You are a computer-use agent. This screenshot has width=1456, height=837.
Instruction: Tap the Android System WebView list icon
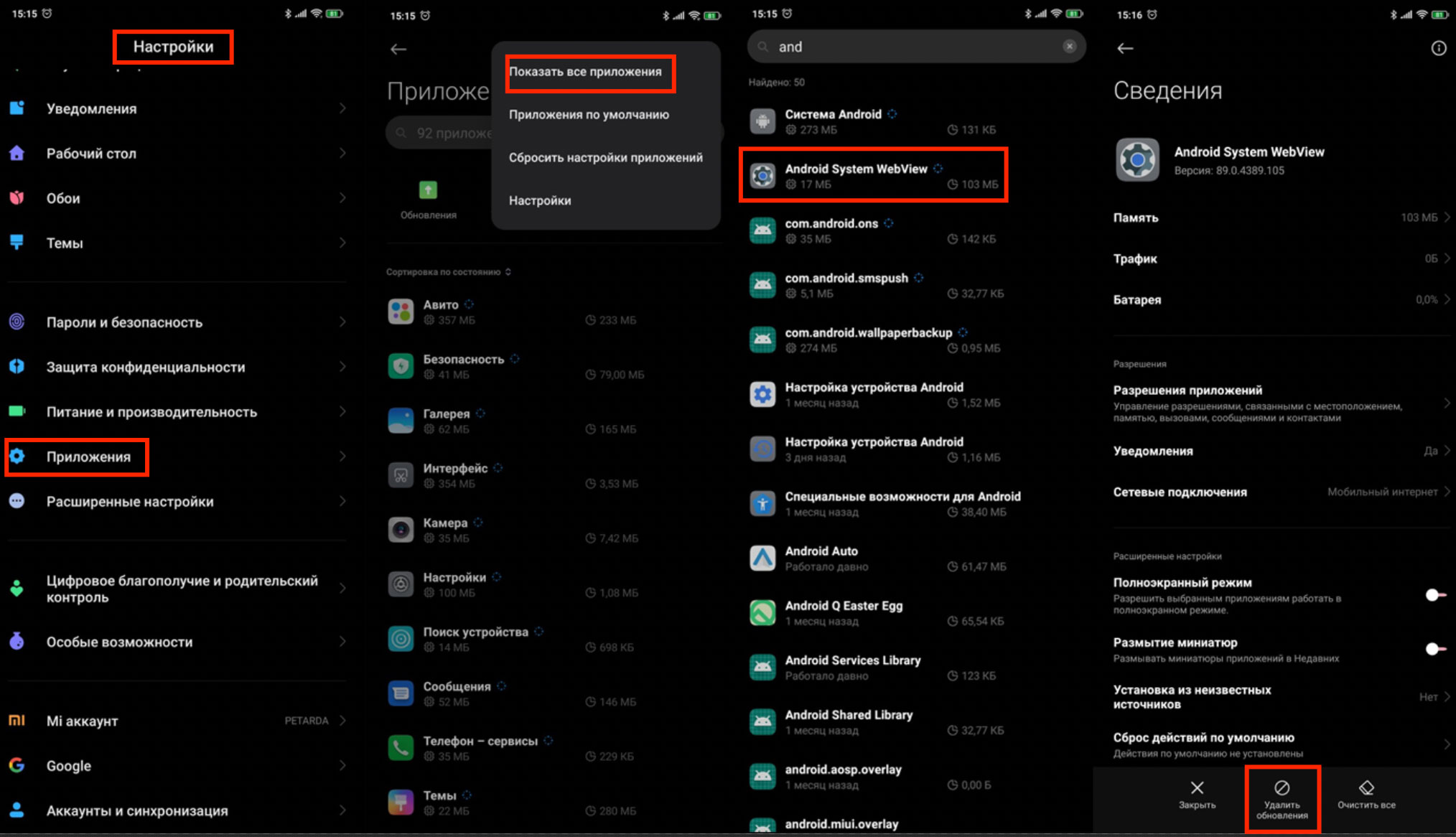point(762,176)
